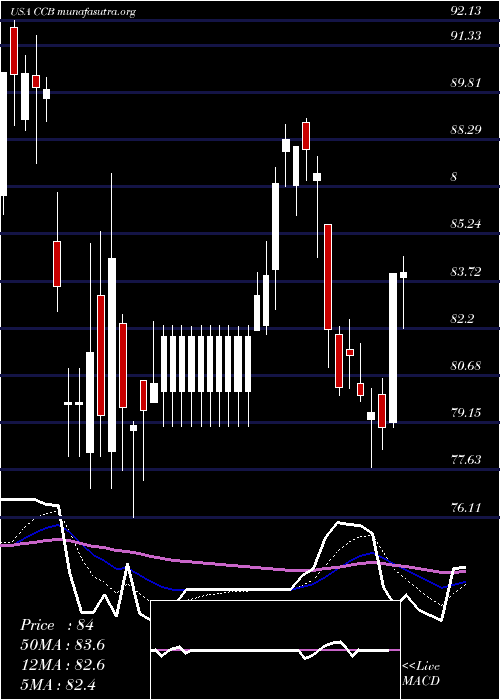
Task: Click the '<<Live MACD' label
Action: coord(421,674)
